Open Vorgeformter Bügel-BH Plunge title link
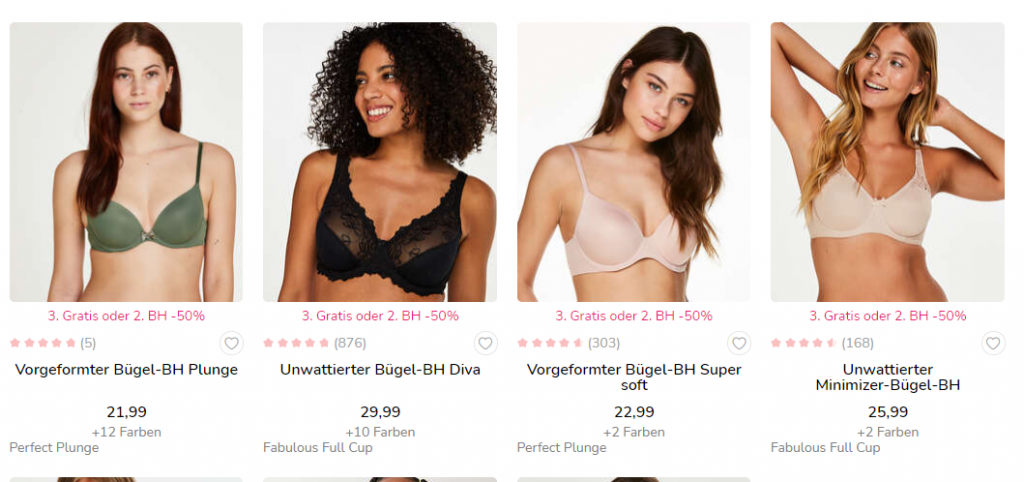 [x=126, y=370]
